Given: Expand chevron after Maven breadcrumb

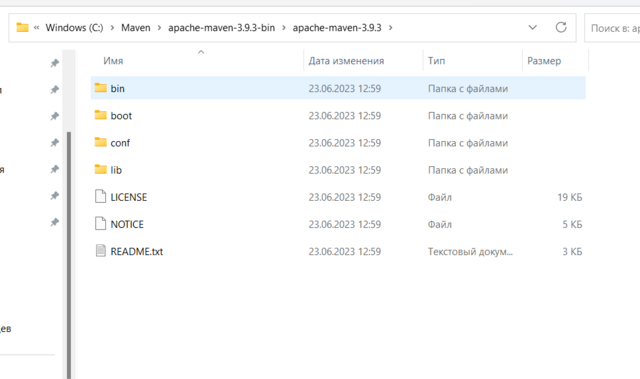Looking at the screenshot, I should (x=159, y=28).
